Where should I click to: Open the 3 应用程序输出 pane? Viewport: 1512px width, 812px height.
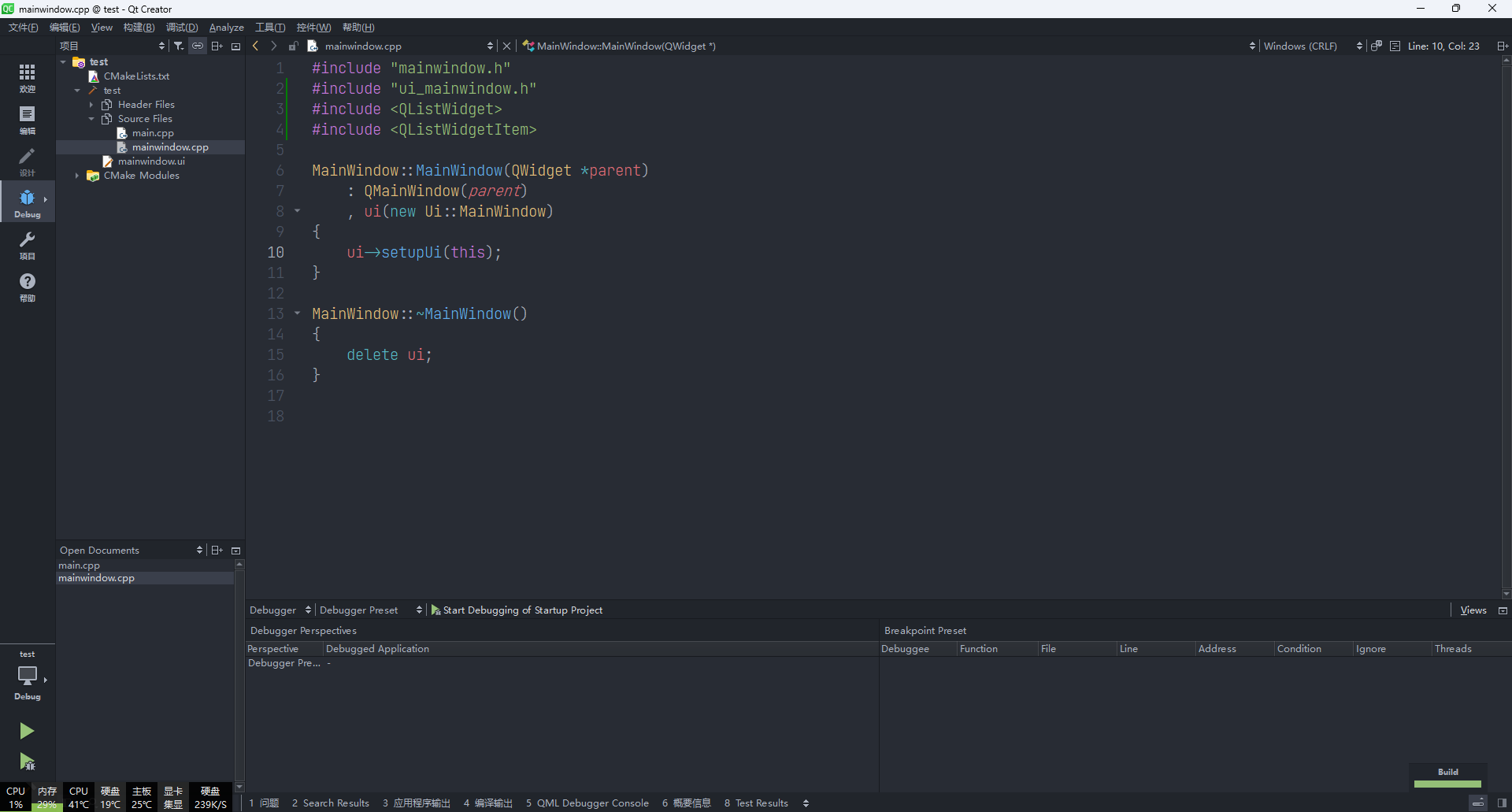click(417, 803)
